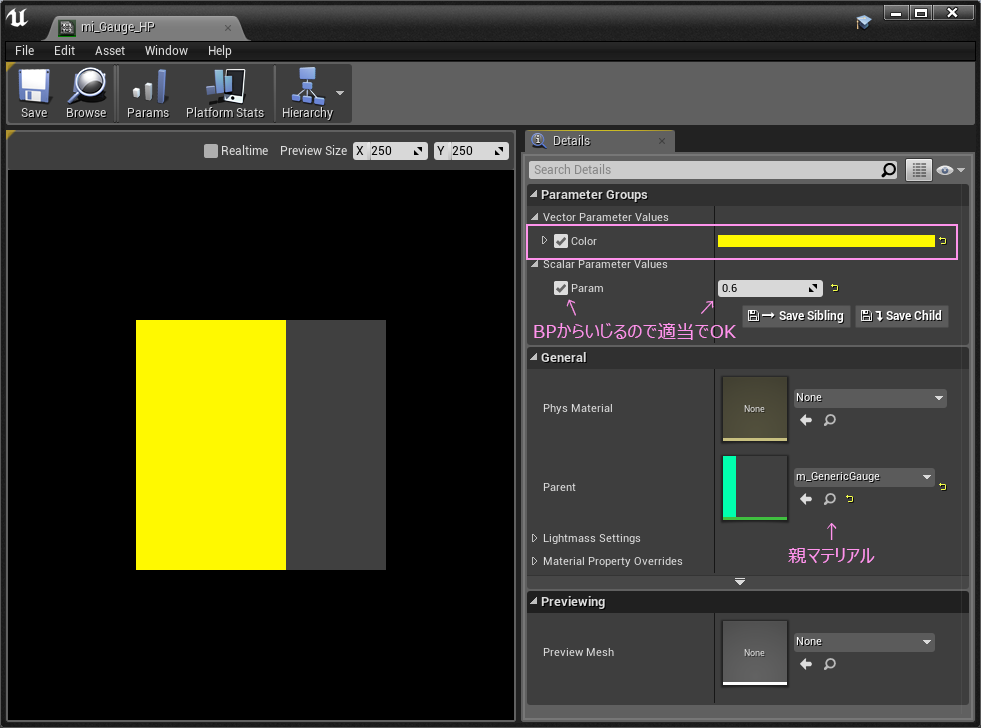Reset Parent property row to default
Image resolution: width=981 pixels, height=728 pixels.
943,487
